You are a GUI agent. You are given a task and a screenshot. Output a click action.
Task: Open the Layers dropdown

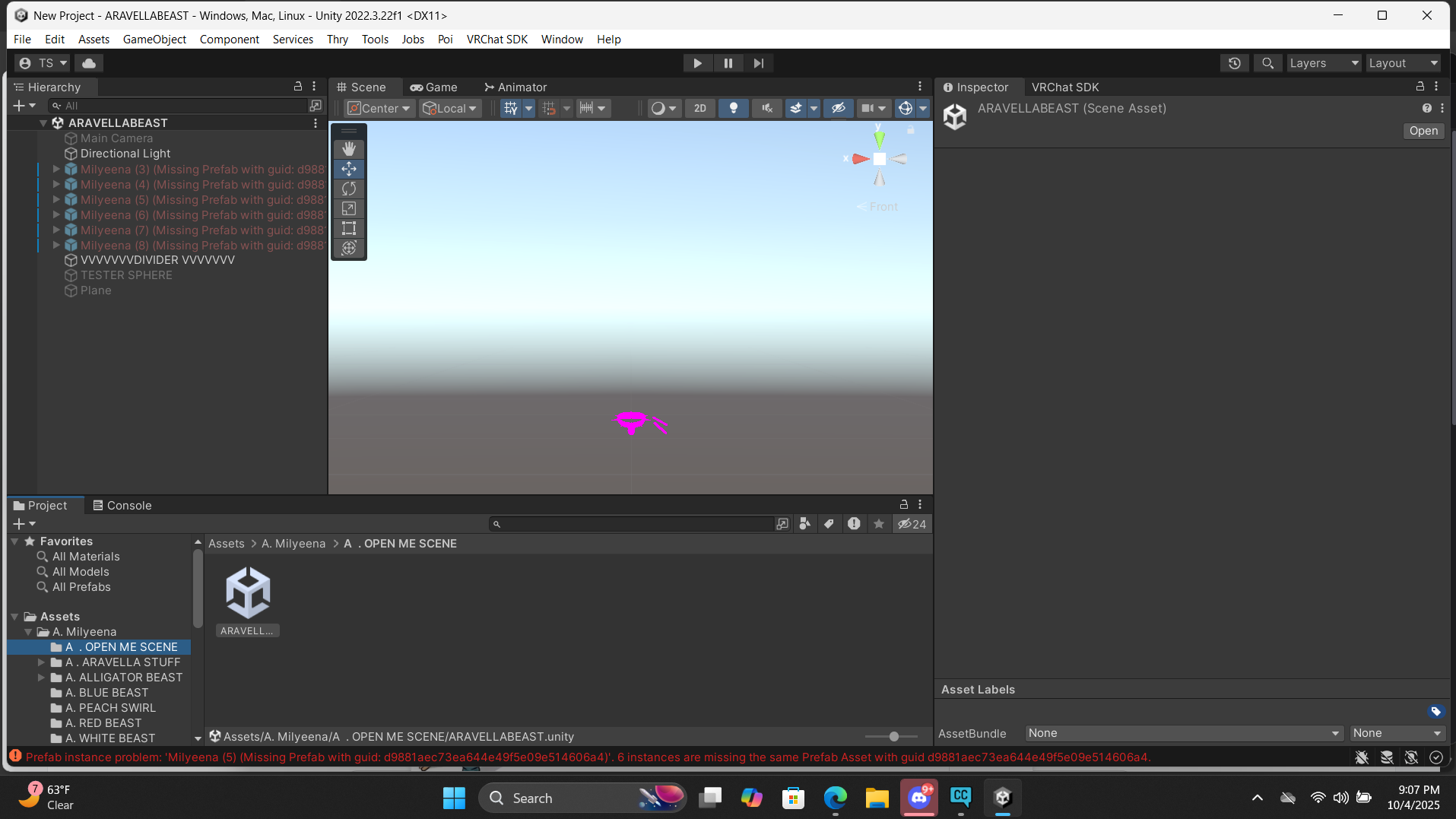coord(1324,63)
